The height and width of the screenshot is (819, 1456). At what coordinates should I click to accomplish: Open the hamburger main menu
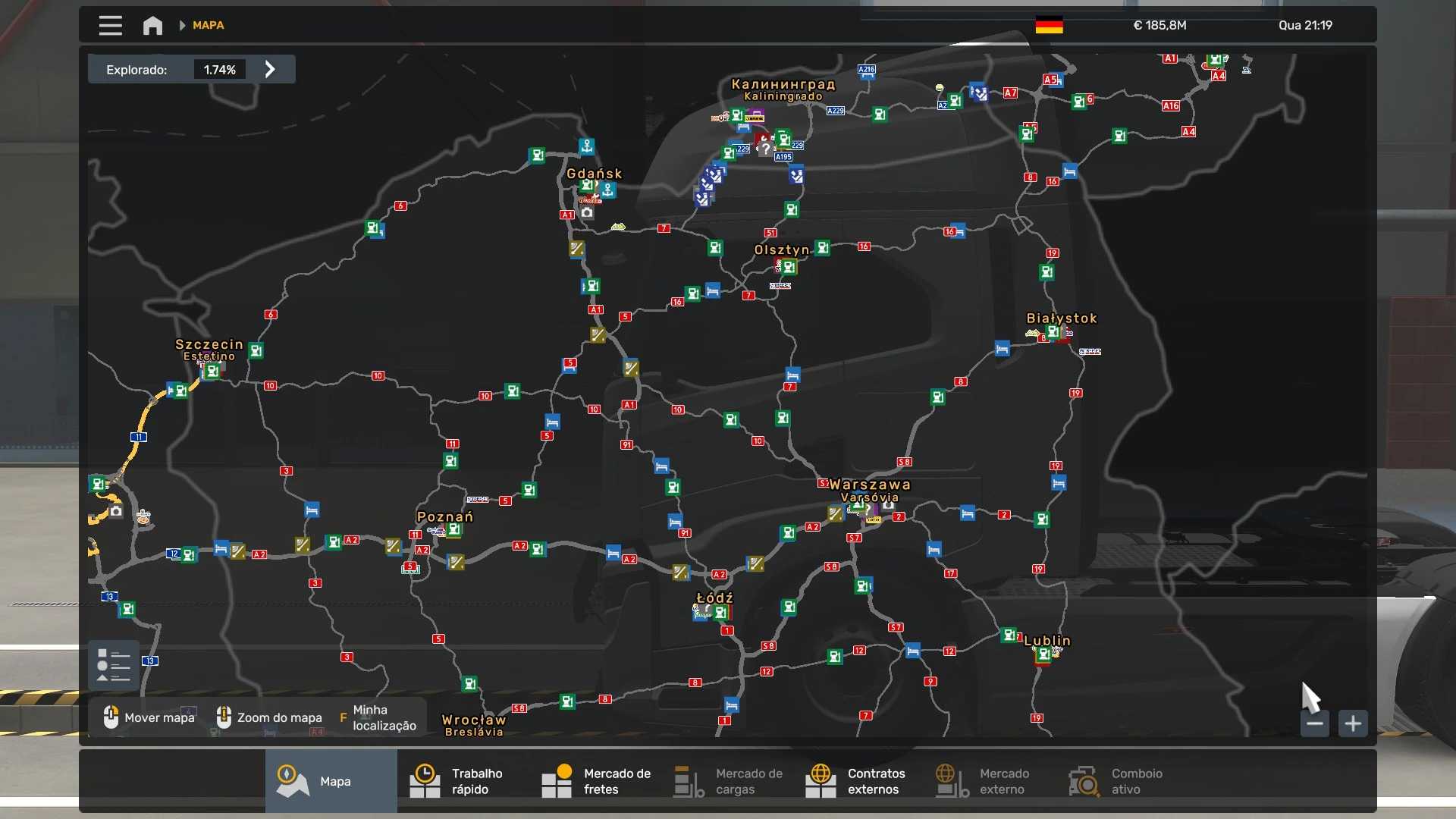tap(110, 25)
